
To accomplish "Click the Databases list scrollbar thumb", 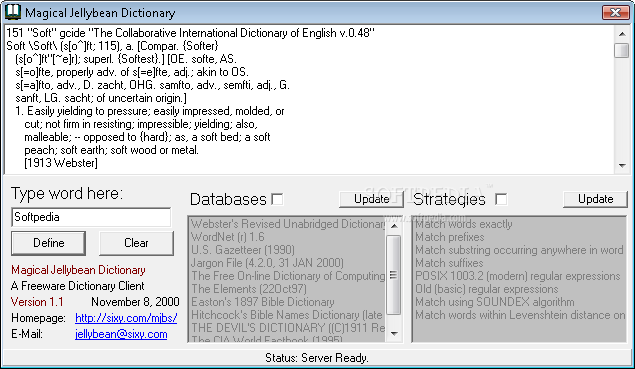I will click(x=394, y=275).
